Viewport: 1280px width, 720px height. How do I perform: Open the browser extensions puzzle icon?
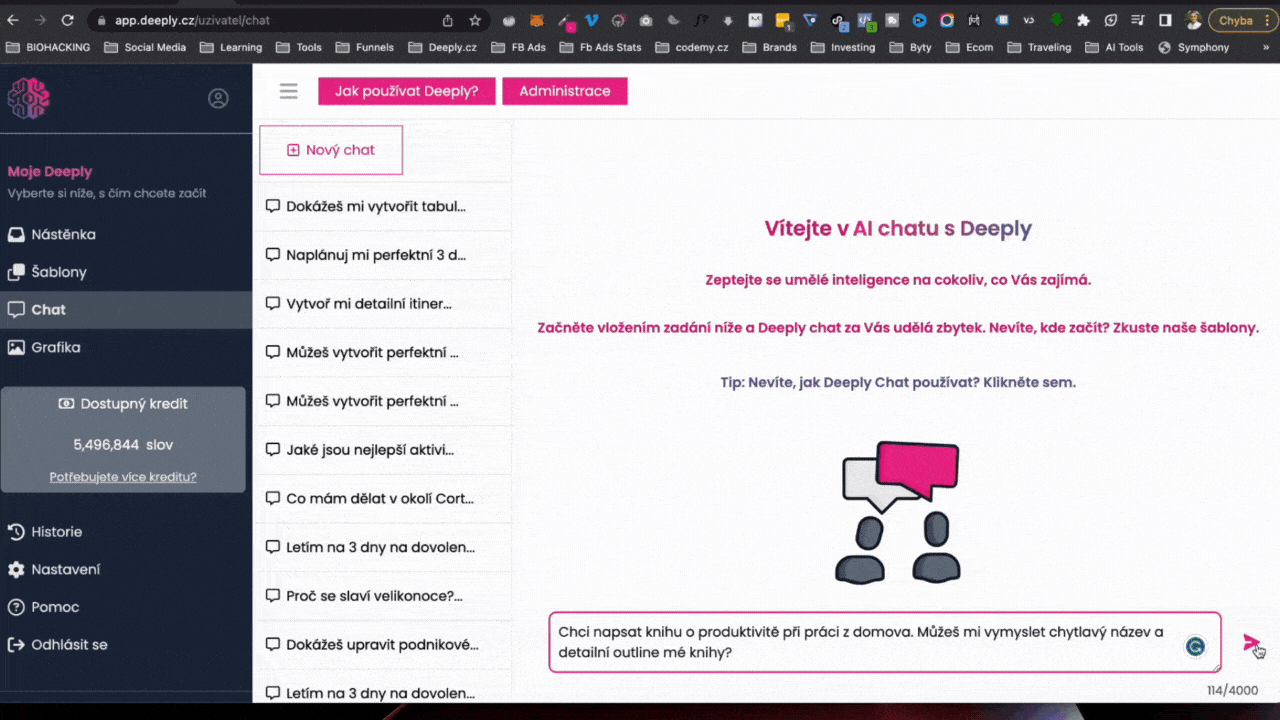click(1083, 20)
